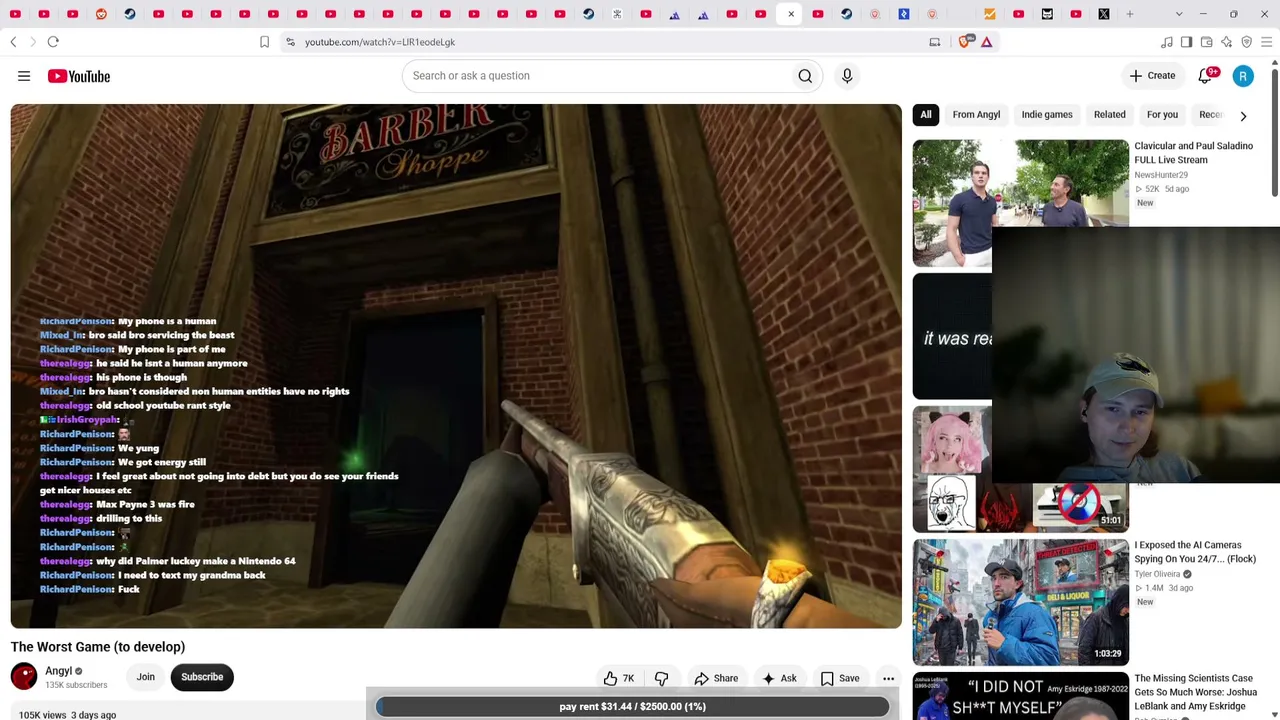Open the 'I DID NOT SH**T MYSELF' thumbnail

point(1020,696)
